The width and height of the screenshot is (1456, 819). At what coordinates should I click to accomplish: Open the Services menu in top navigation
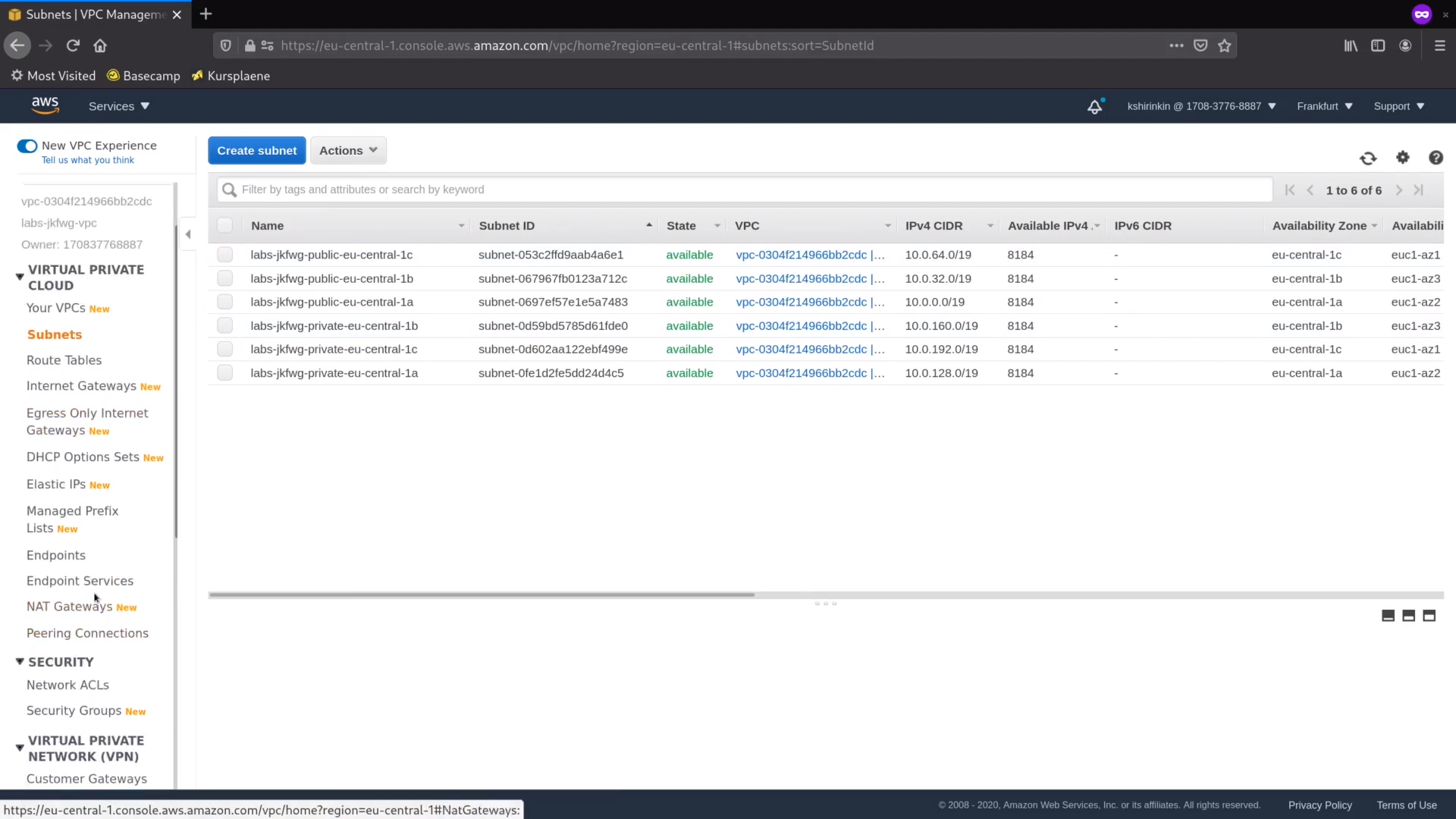(119, 106)
